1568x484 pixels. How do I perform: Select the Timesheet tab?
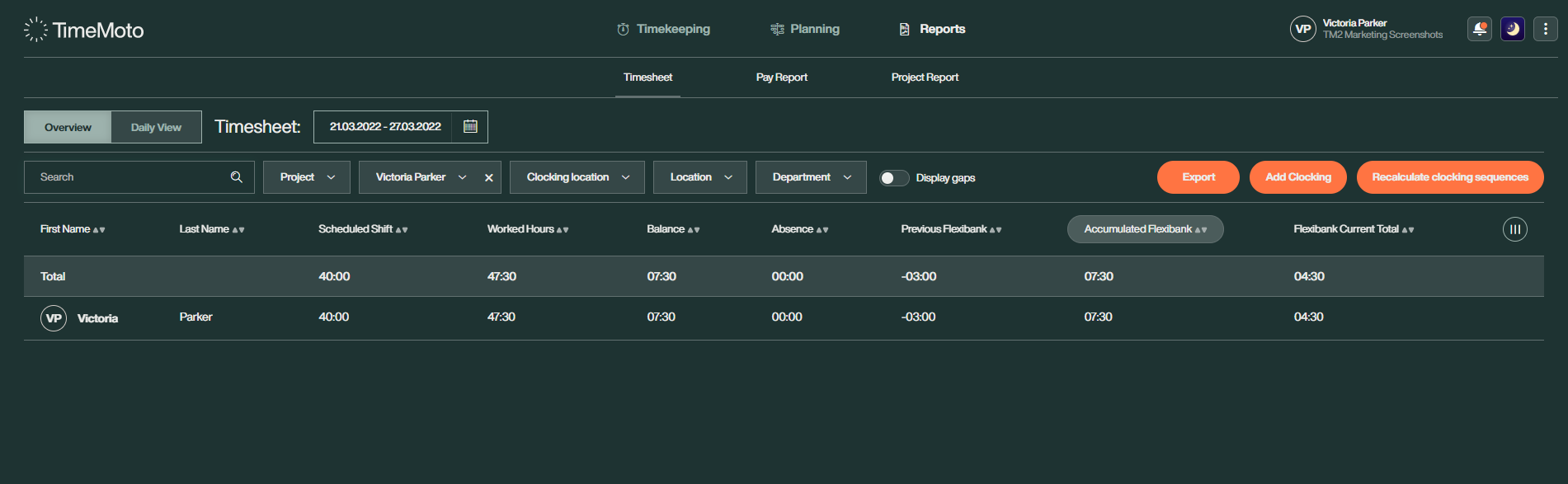point(647,78)
